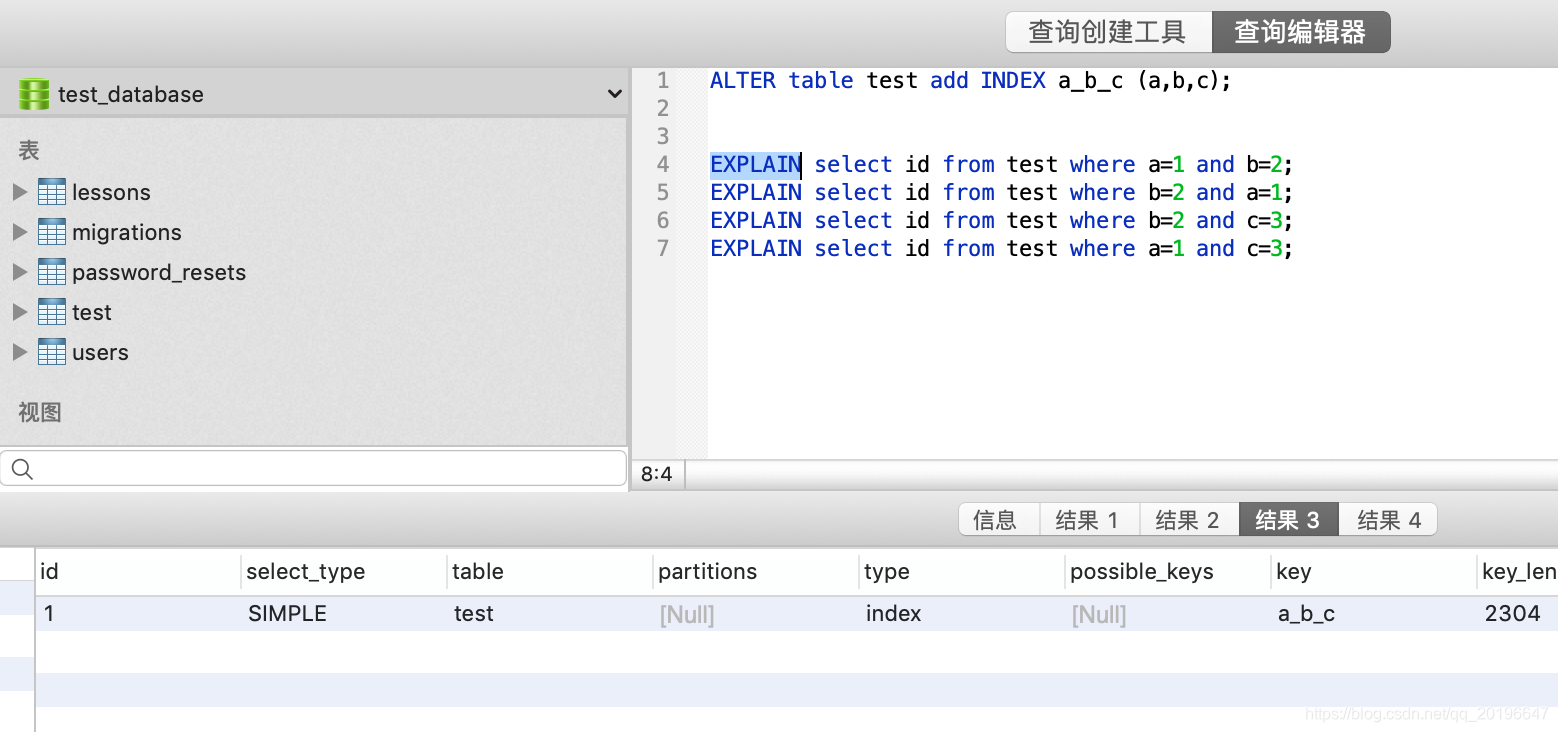Select the password_resets table row
The image size is (1558, 732).
[x=314, y=272]
